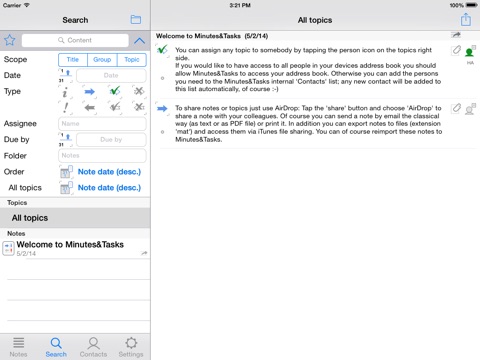The width and height of the screenshot is (480, 360).
Task: Open Welcome to Minutes&Tasks note in list
Action: pyautogui.click(x=75, y=248)
